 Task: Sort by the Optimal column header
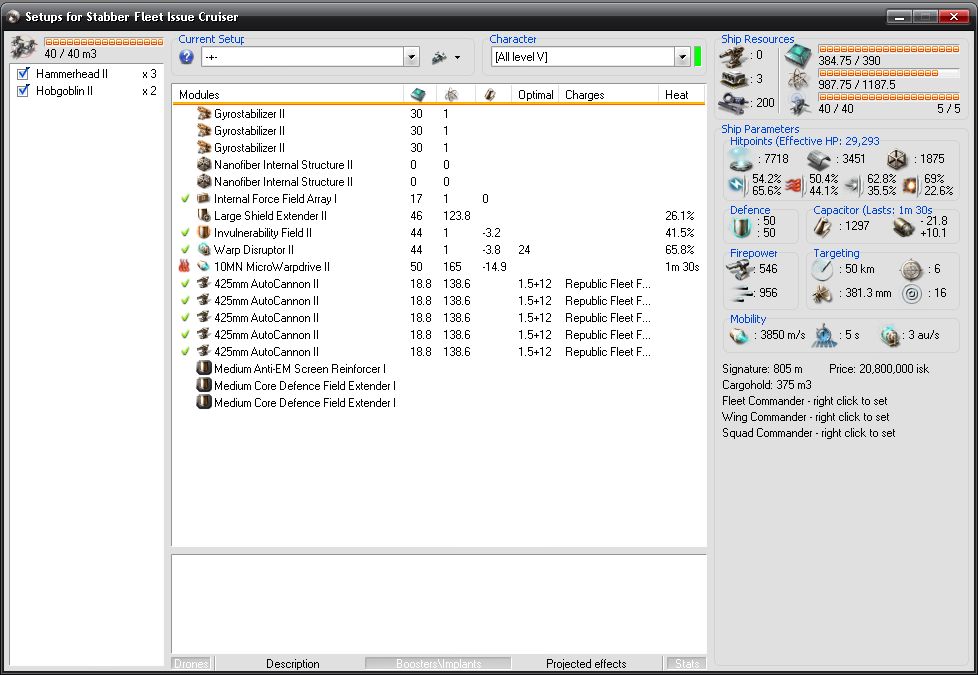click(535, 95)
